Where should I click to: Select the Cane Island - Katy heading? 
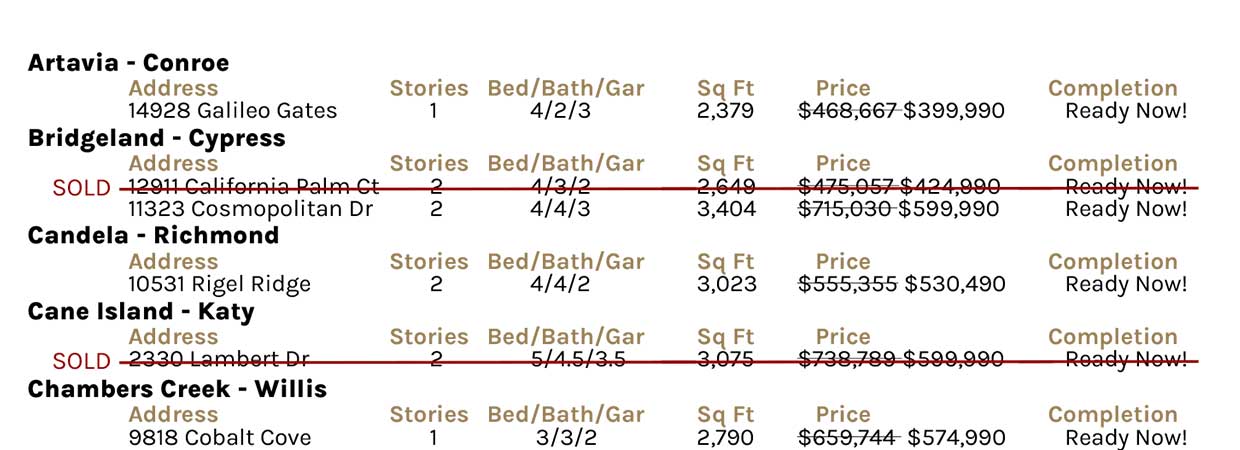pyautogui.click(x=141, y=311)
